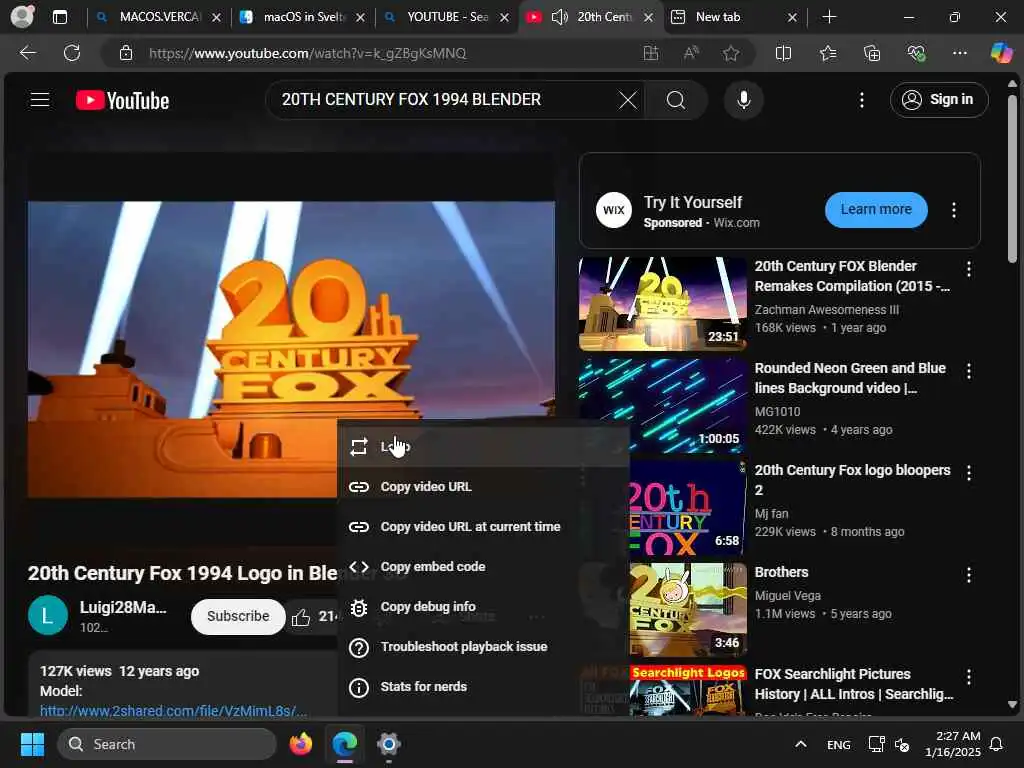
Task: Select Copy embed code
Action: click(x=483, y=566)
